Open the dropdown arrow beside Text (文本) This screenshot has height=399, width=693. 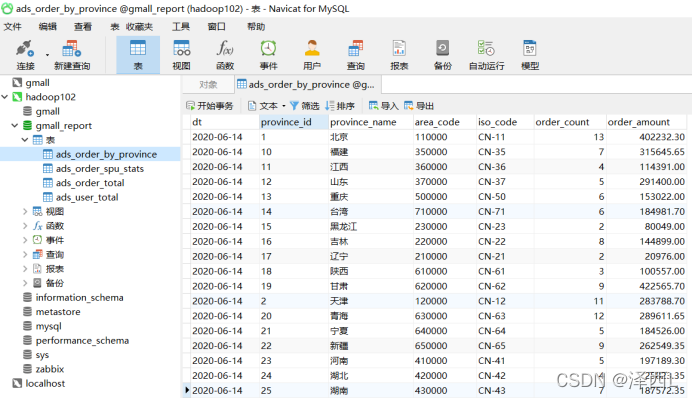(x=284, y=106)
